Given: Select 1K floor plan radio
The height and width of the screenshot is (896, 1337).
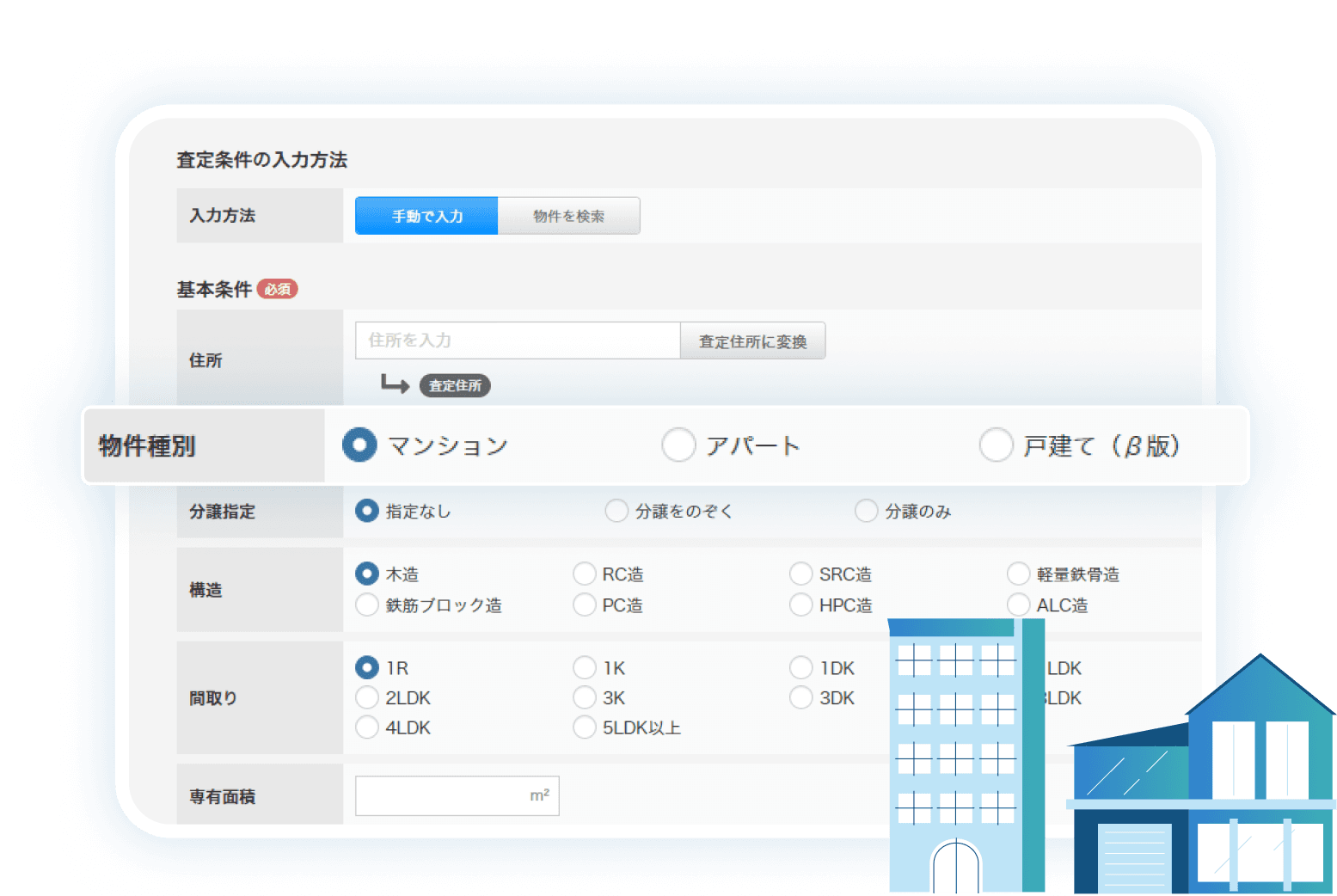Looking at the screenshot, I should (585, 667).
